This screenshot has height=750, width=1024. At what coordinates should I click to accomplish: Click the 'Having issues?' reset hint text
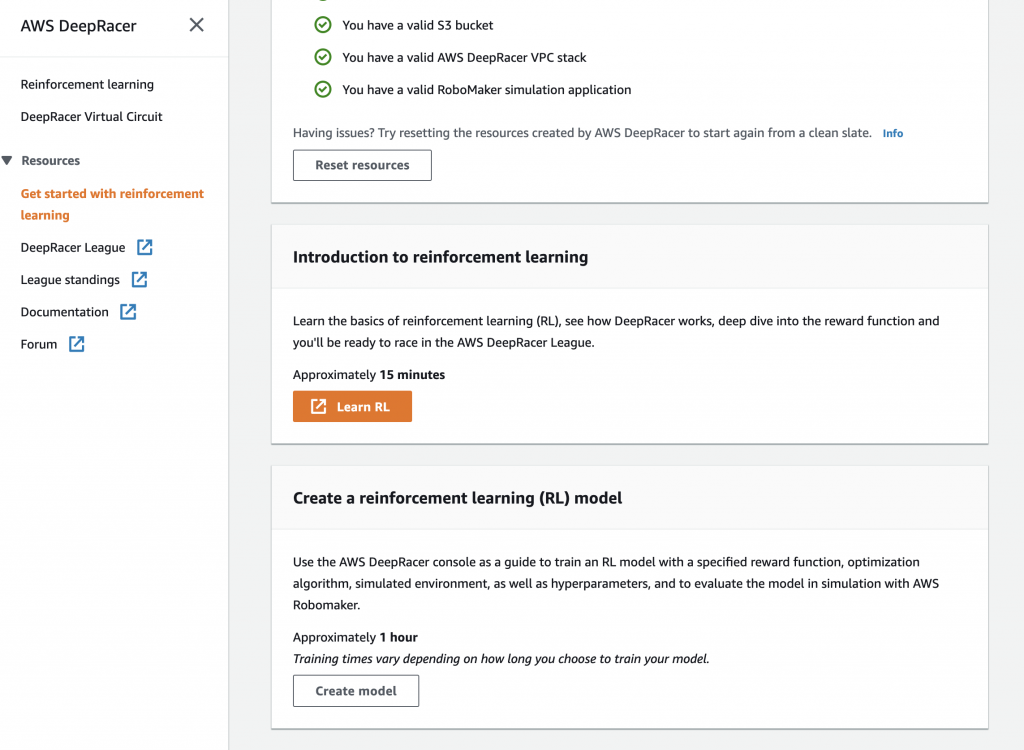[582, 133]
